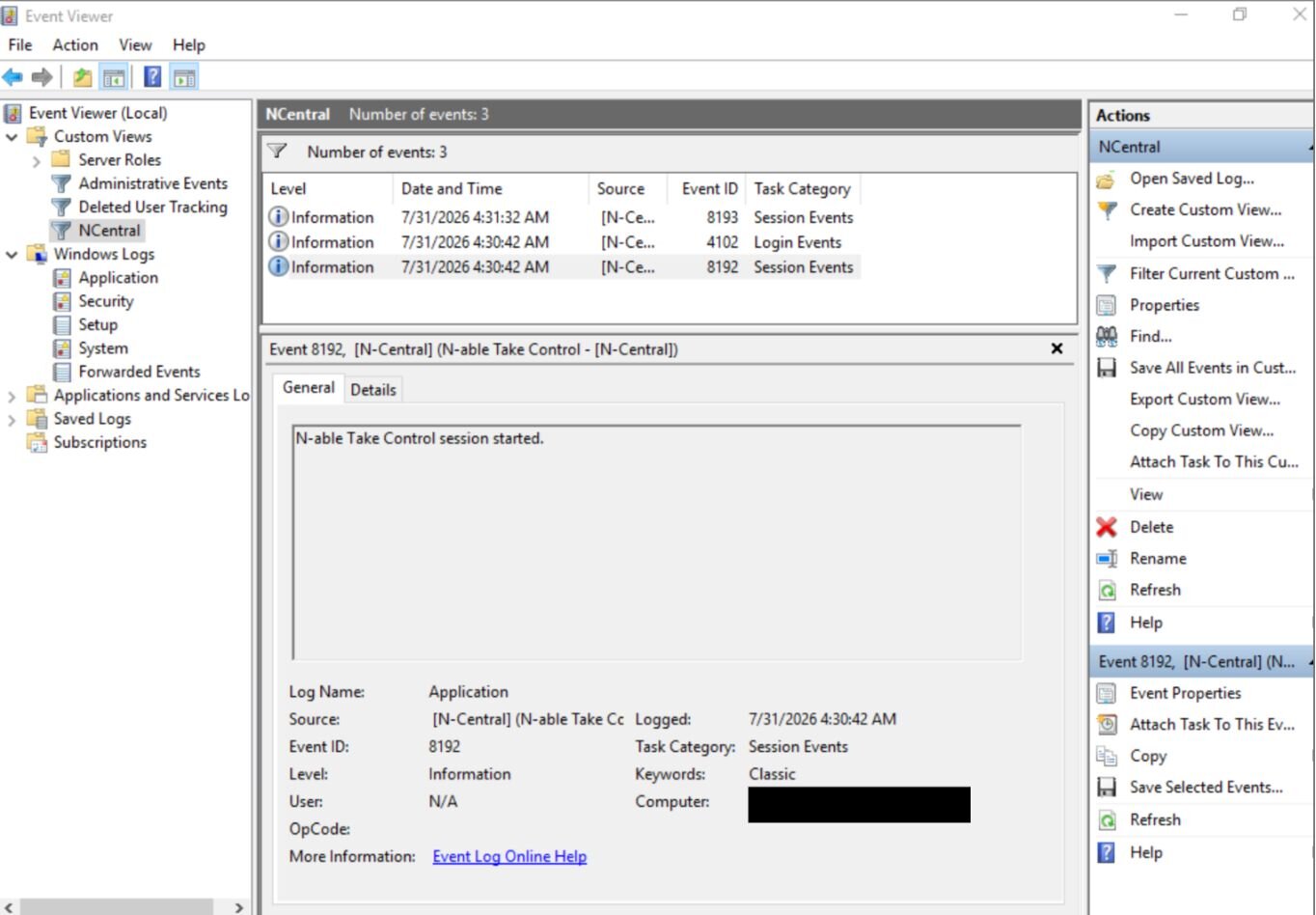Collapse the Custom Views tree node
Viewport: 1316px width, 915px height.
(x=12, y=137)
